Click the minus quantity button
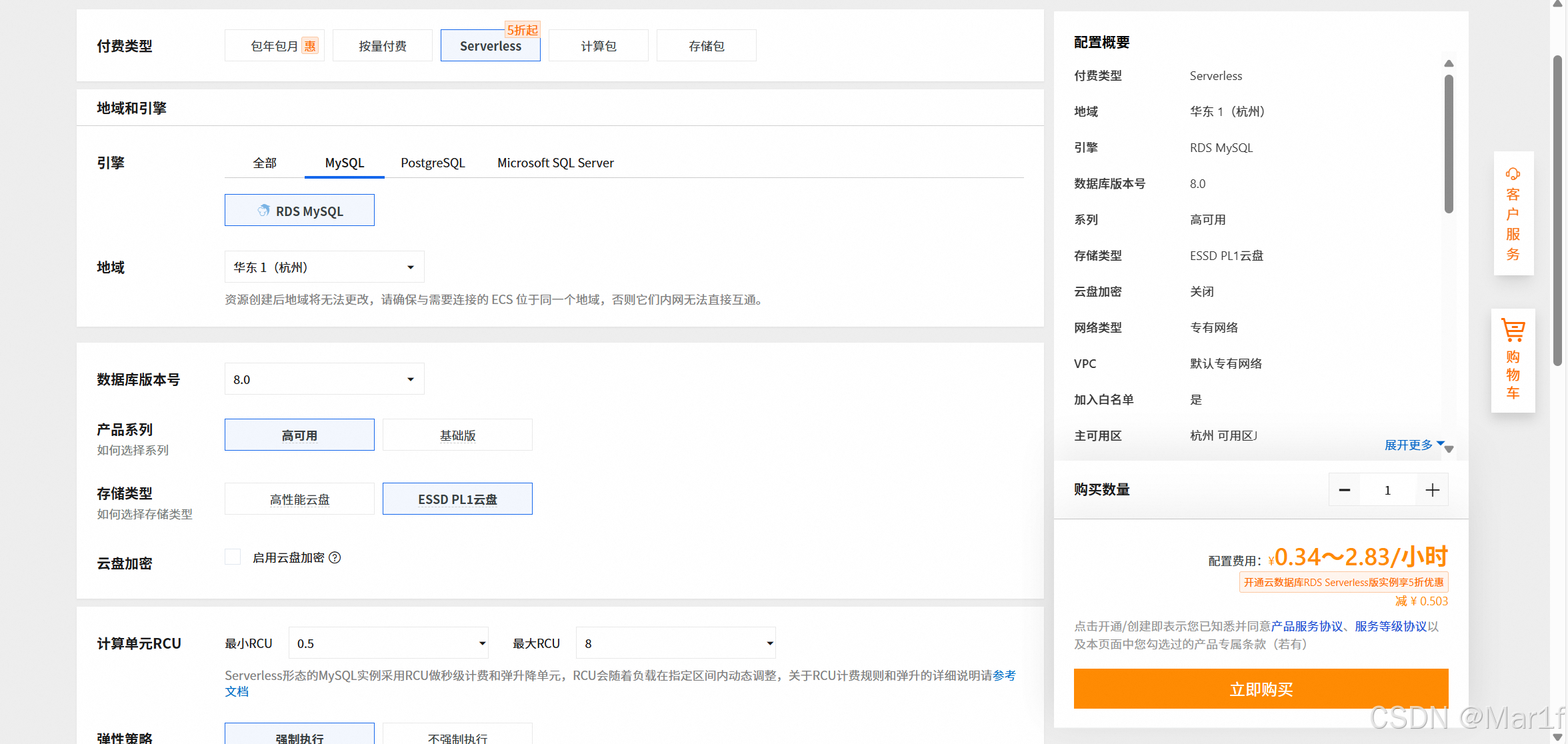The height and width of the screenshot is (744, 1568). pos(1345,490)
